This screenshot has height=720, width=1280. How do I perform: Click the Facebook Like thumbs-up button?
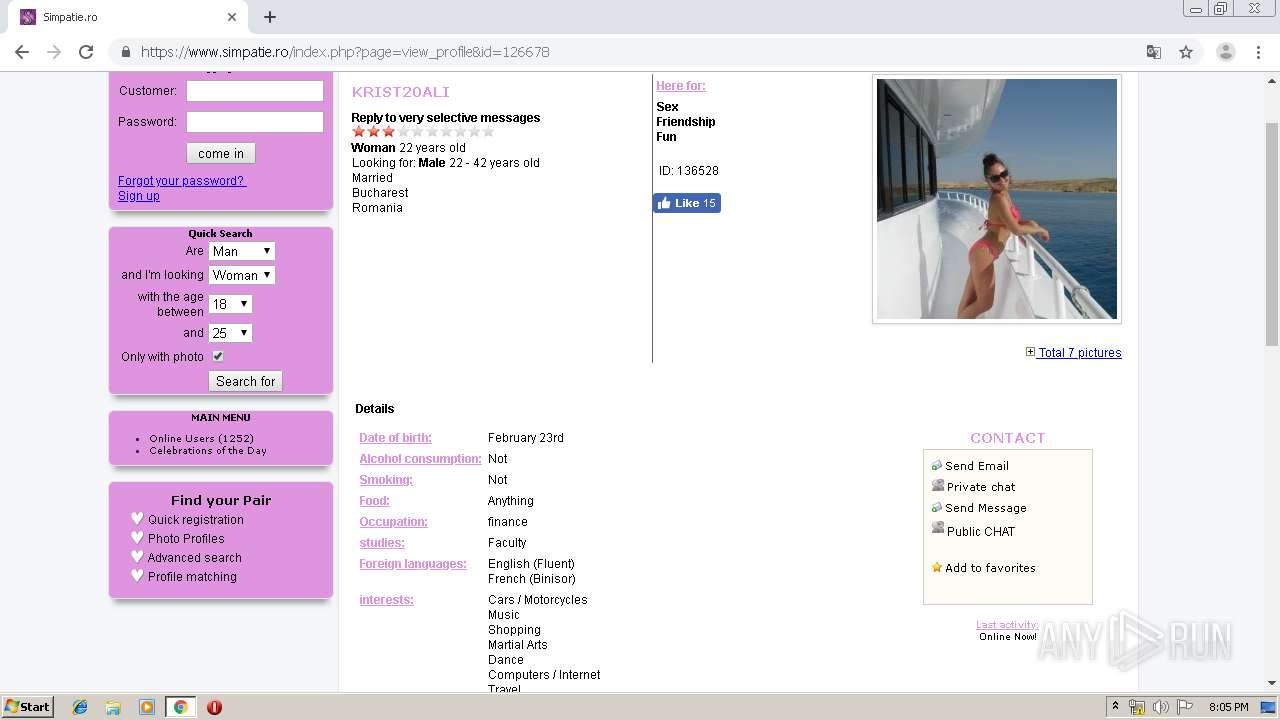(687, 203)
